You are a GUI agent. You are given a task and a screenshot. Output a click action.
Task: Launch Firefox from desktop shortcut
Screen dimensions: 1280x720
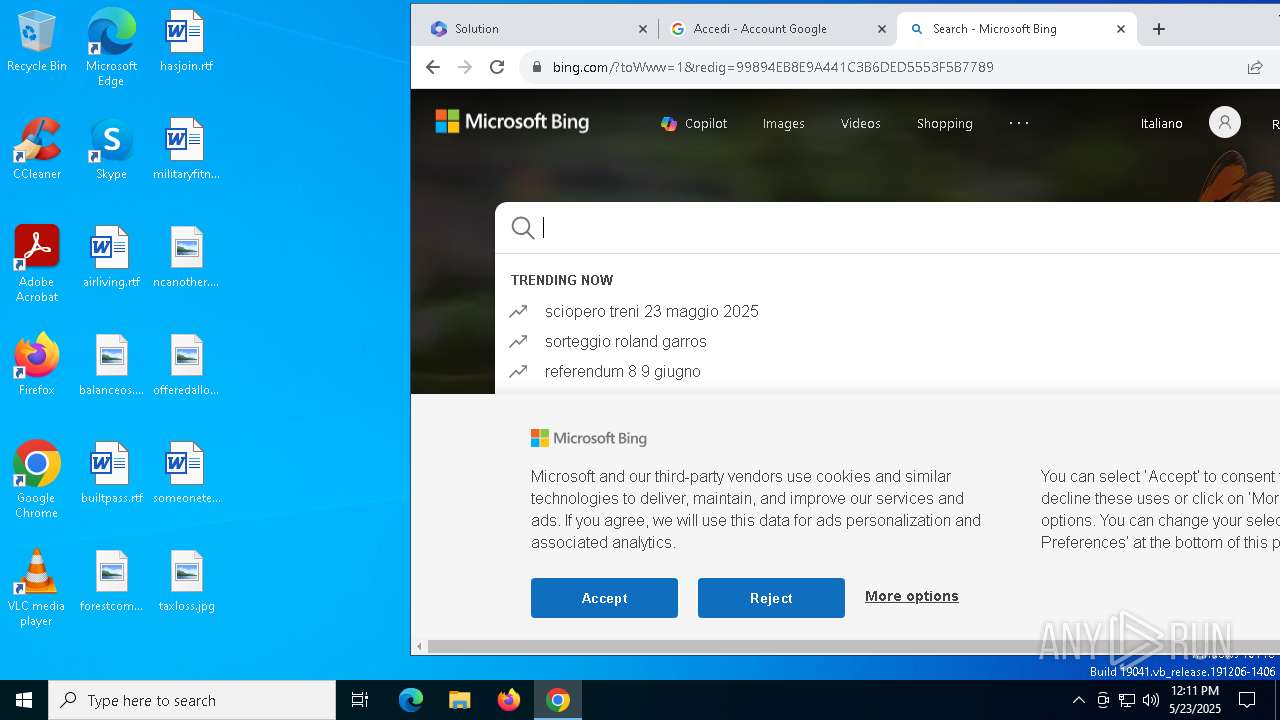pos(37,365)
